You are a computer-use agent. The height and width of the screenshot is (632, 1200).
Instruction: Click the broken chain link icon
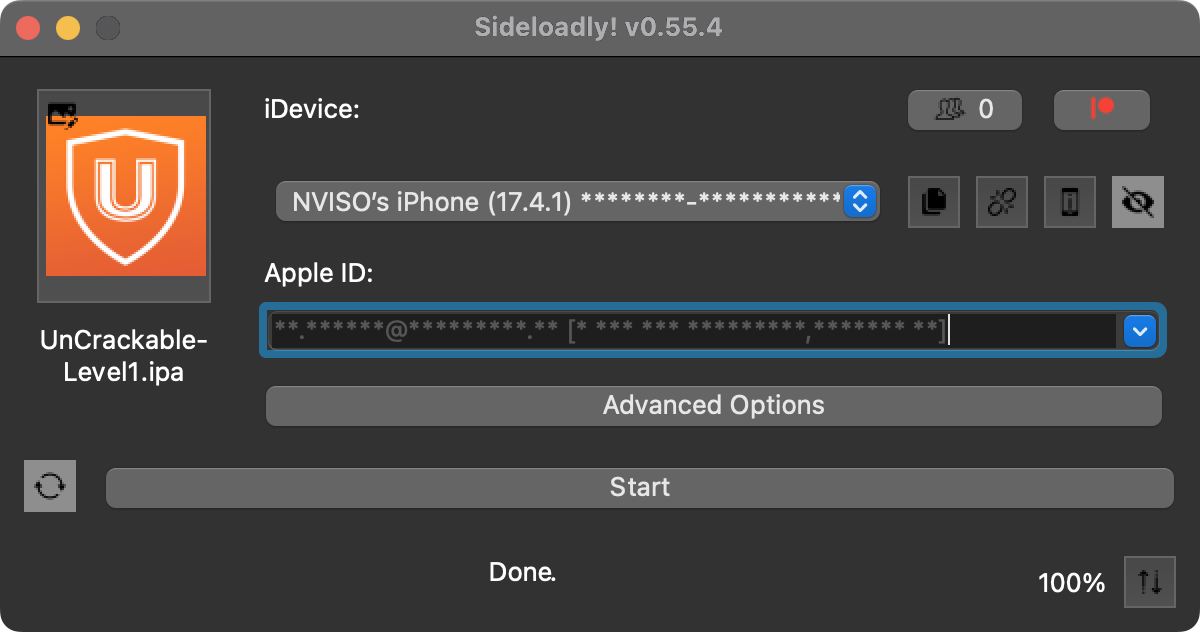coord(1002,202)
